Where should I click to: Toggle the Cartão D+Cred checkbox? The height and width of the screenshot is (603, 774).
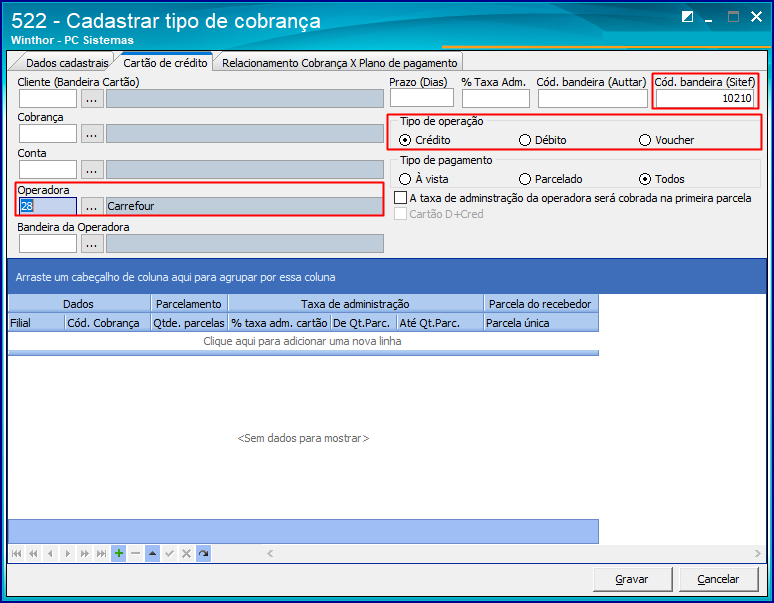(400, 214)
